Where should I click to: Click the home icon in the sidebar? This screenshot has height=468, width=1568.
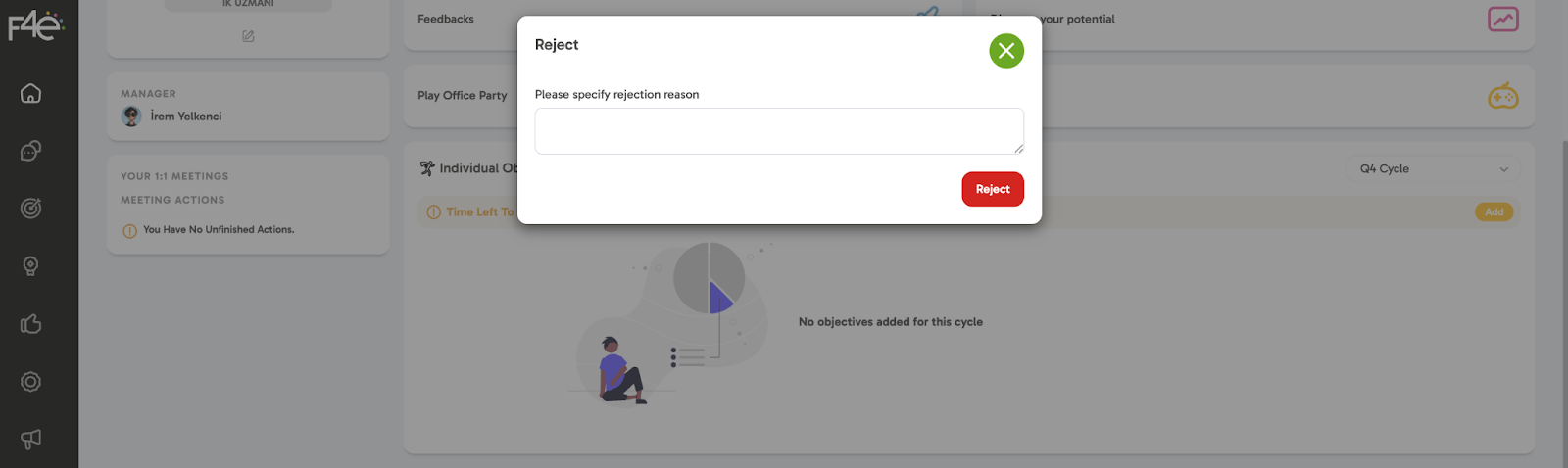(31, 93)
